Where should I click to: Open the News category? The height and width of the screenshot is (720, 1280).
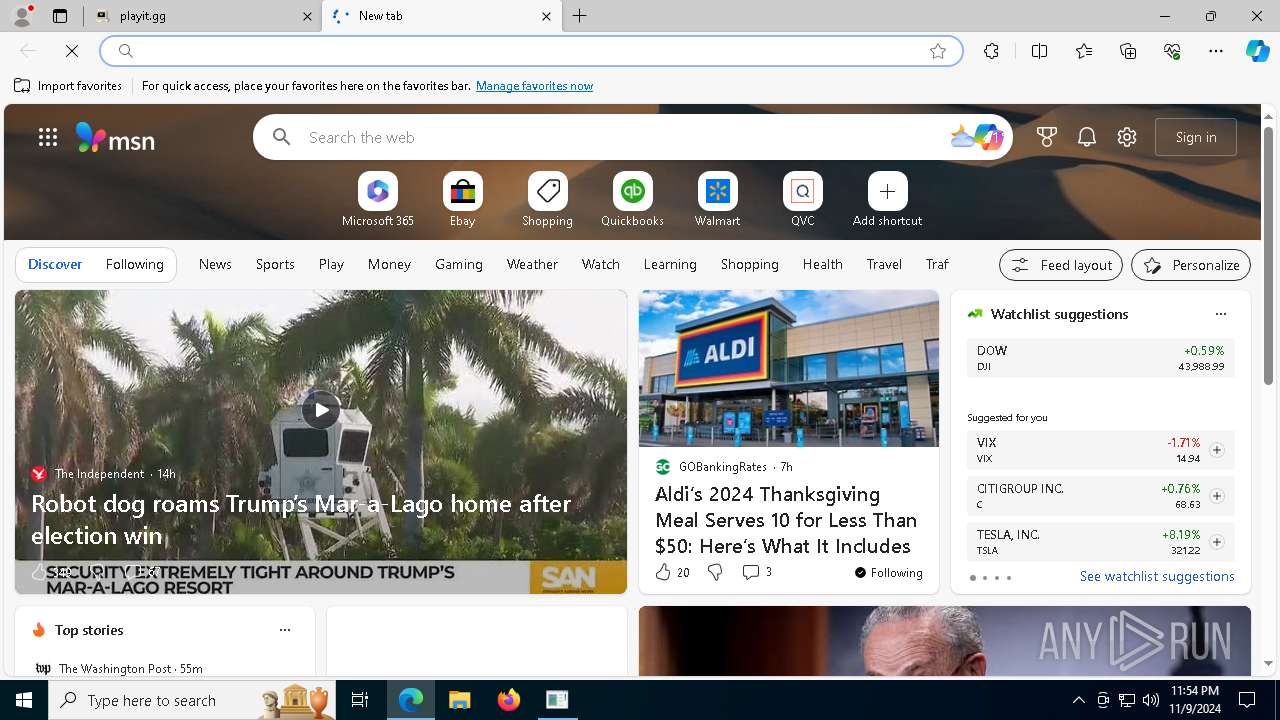(215, 264)
